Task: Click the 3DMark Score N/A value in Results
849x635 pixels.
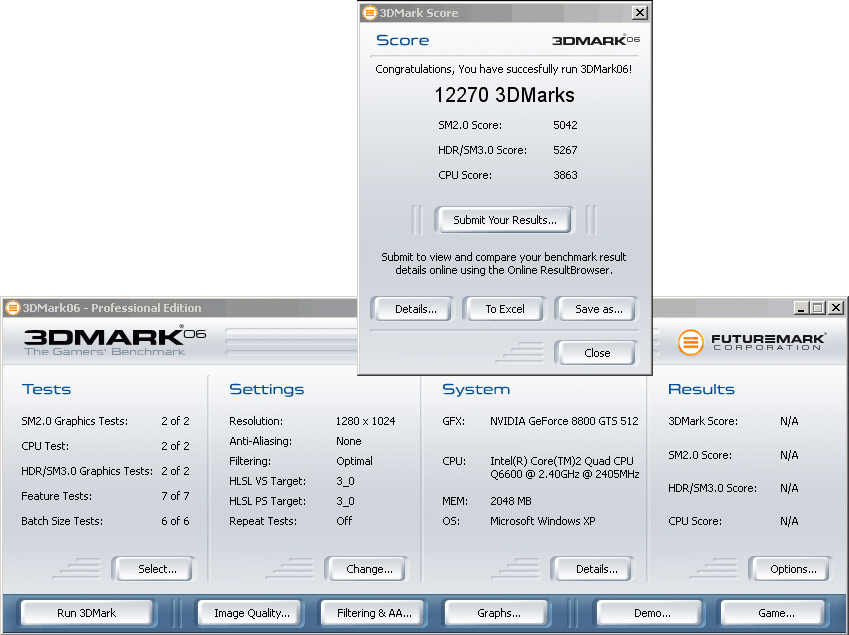Action: click(789, 421)
